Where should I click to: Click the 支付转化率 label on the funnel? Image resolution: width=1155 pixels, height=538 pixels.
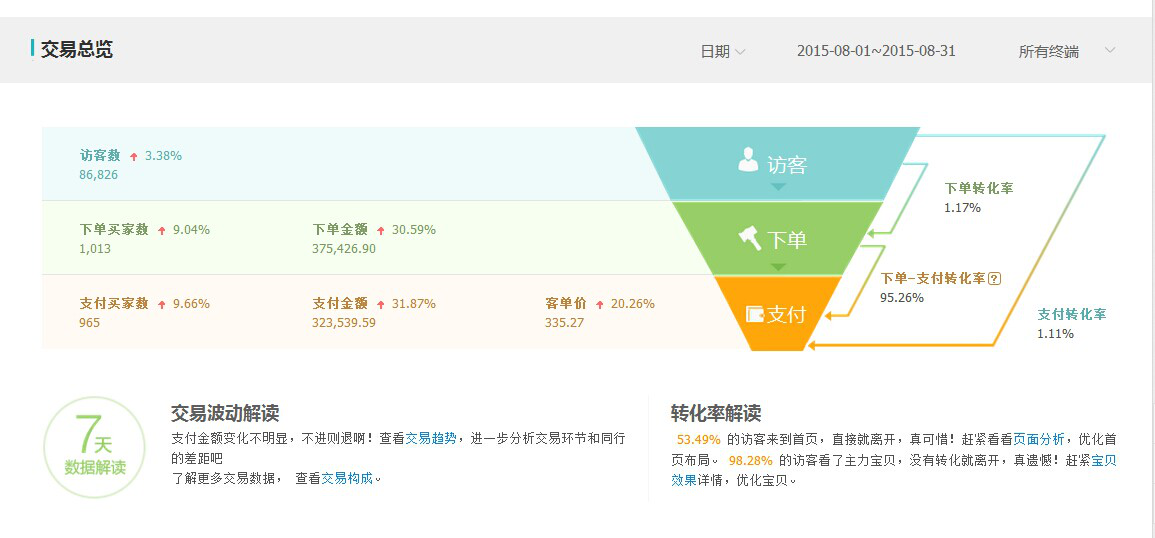point(1071,314)
